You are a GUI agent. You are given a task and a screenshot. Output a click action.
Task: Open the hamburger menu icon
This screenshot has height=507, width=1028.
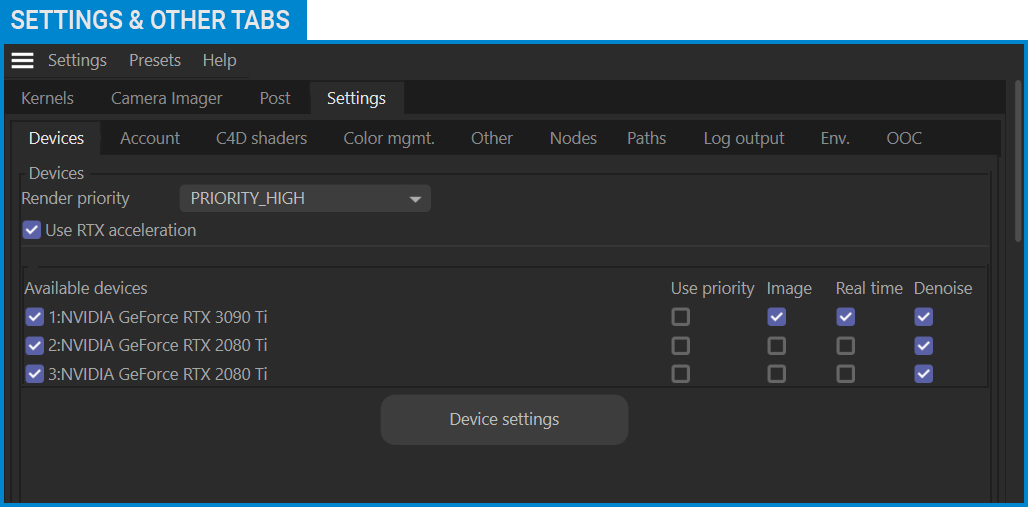pyautogui.click(x=22, y=60)
